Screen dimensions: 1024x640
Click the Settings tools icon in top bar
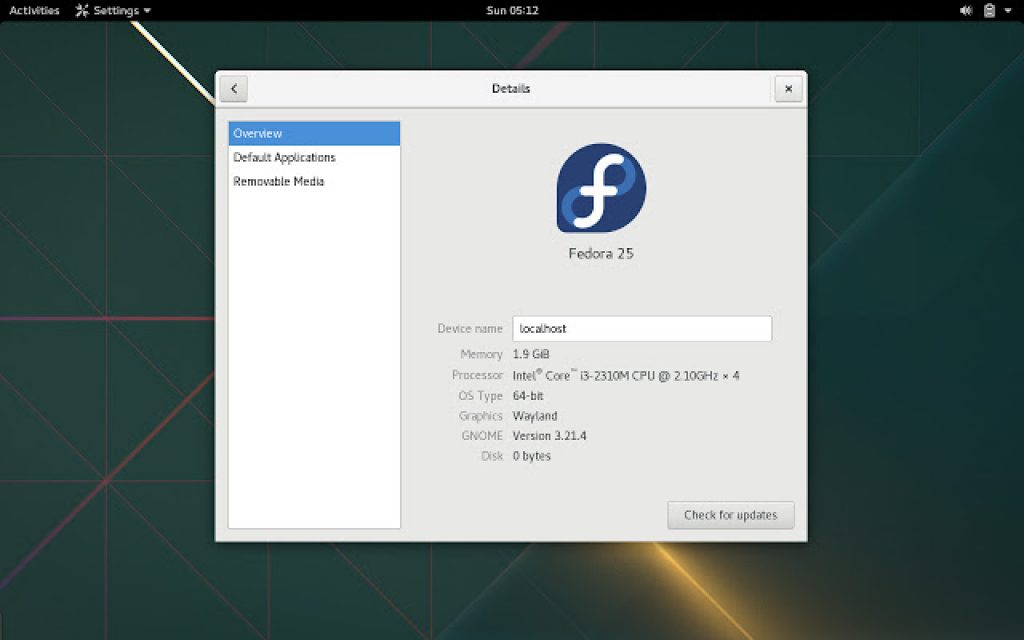click(82, 10)
